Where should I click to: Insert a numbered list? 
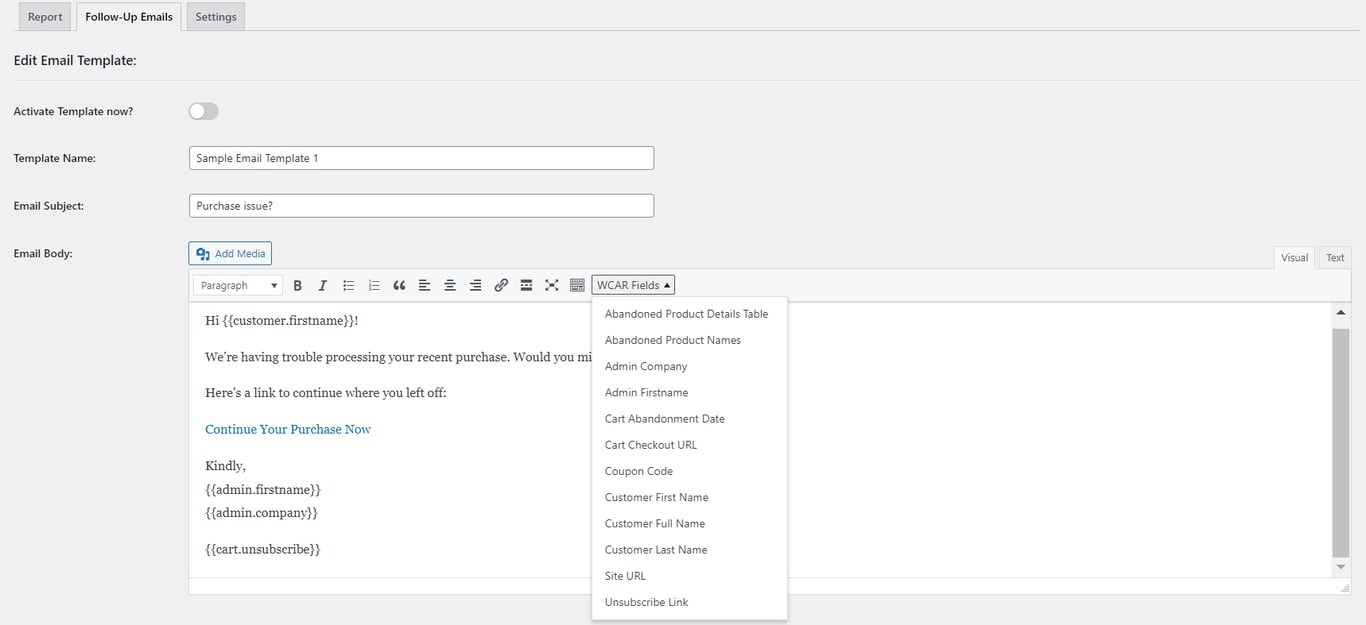pyautogui.click(x=374, y=285)
